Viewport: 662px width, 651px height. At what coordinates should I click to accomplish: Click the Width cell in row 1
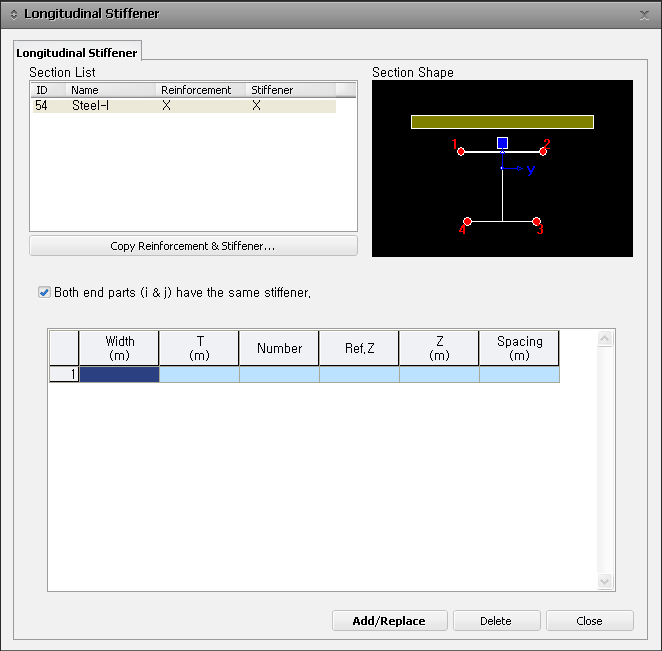(x=119, y=374)
